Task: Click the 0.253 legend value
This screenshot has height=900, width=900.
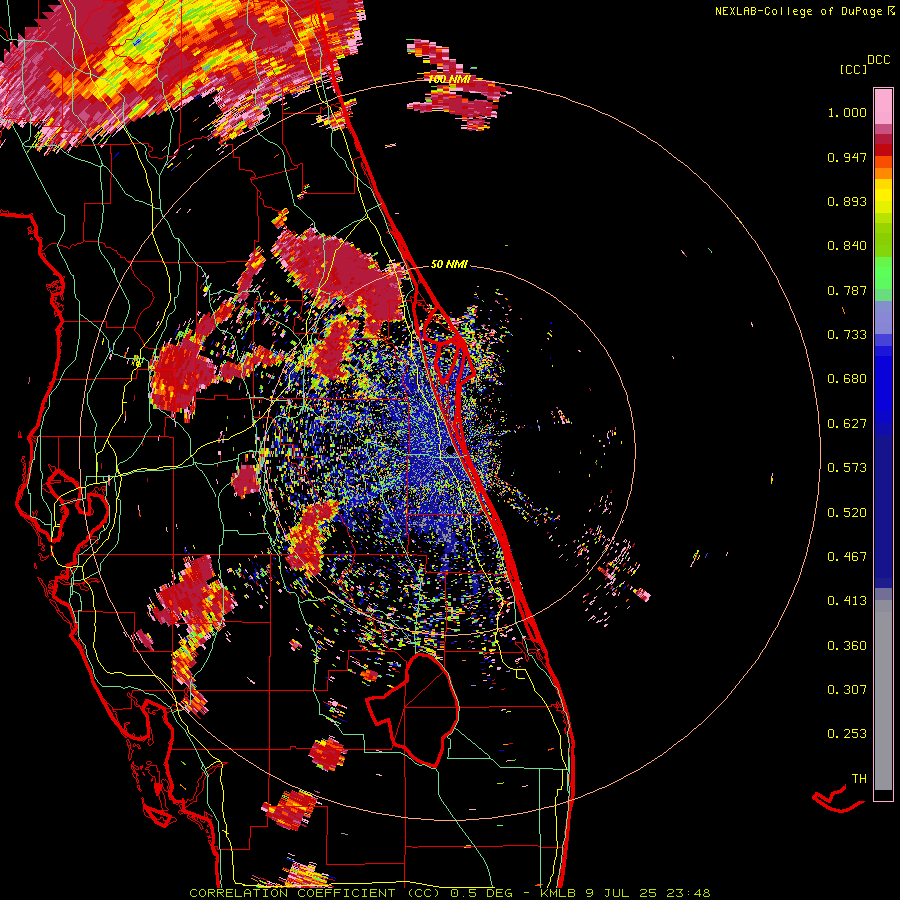Action: (847, 734)
